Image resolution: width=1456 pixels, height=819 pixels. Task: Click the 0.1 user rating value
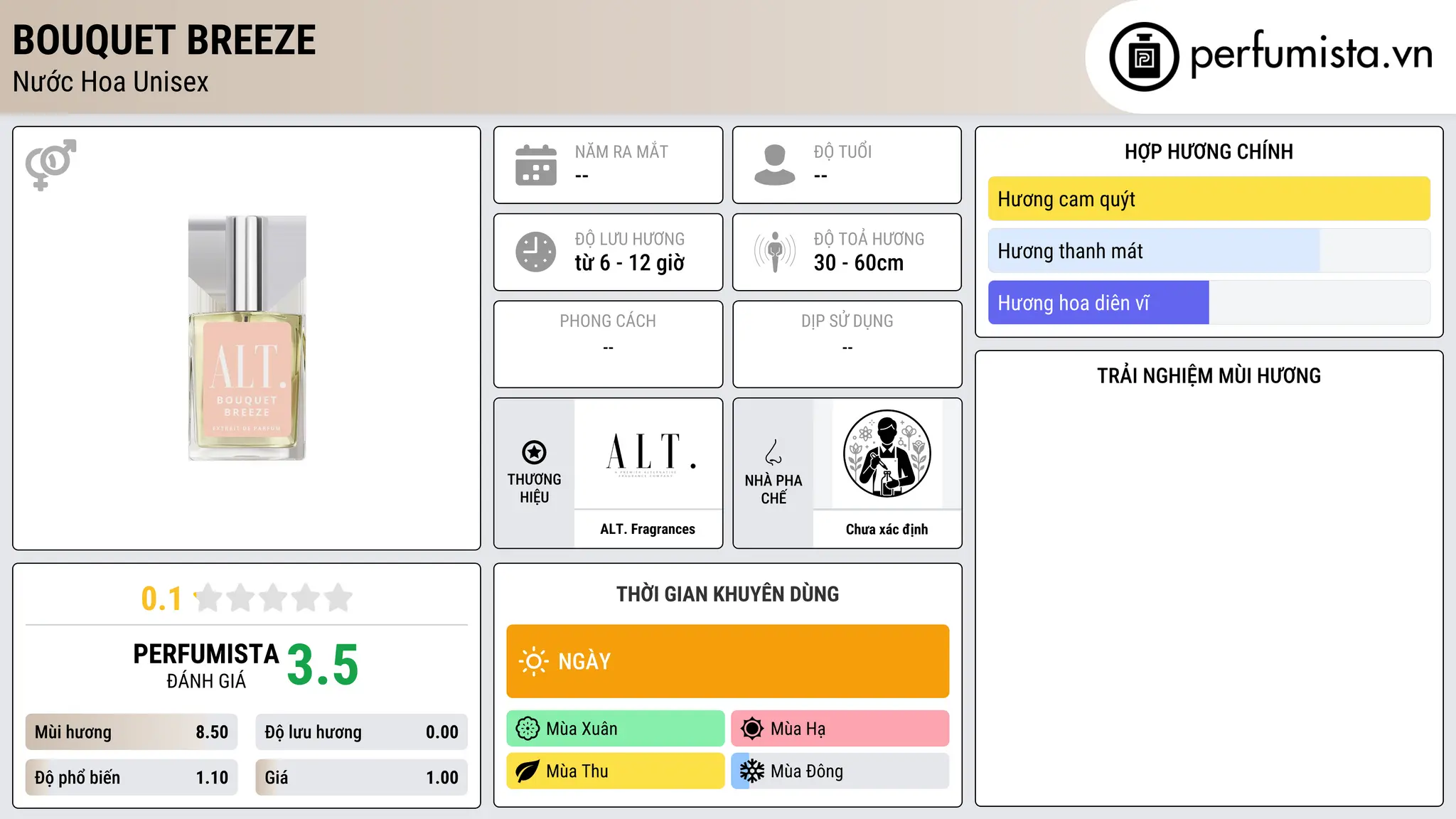161,599
